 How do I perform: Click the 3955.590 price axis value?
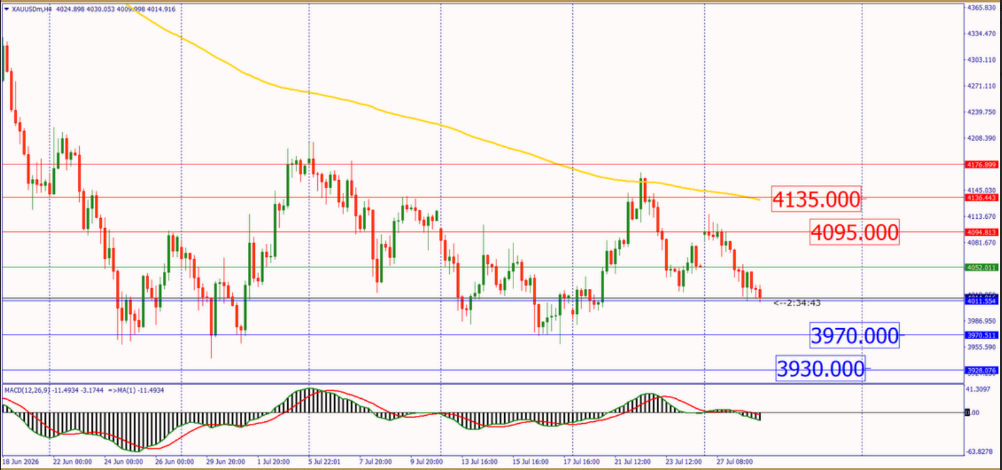pyautogui.click(x=982, y=347)
